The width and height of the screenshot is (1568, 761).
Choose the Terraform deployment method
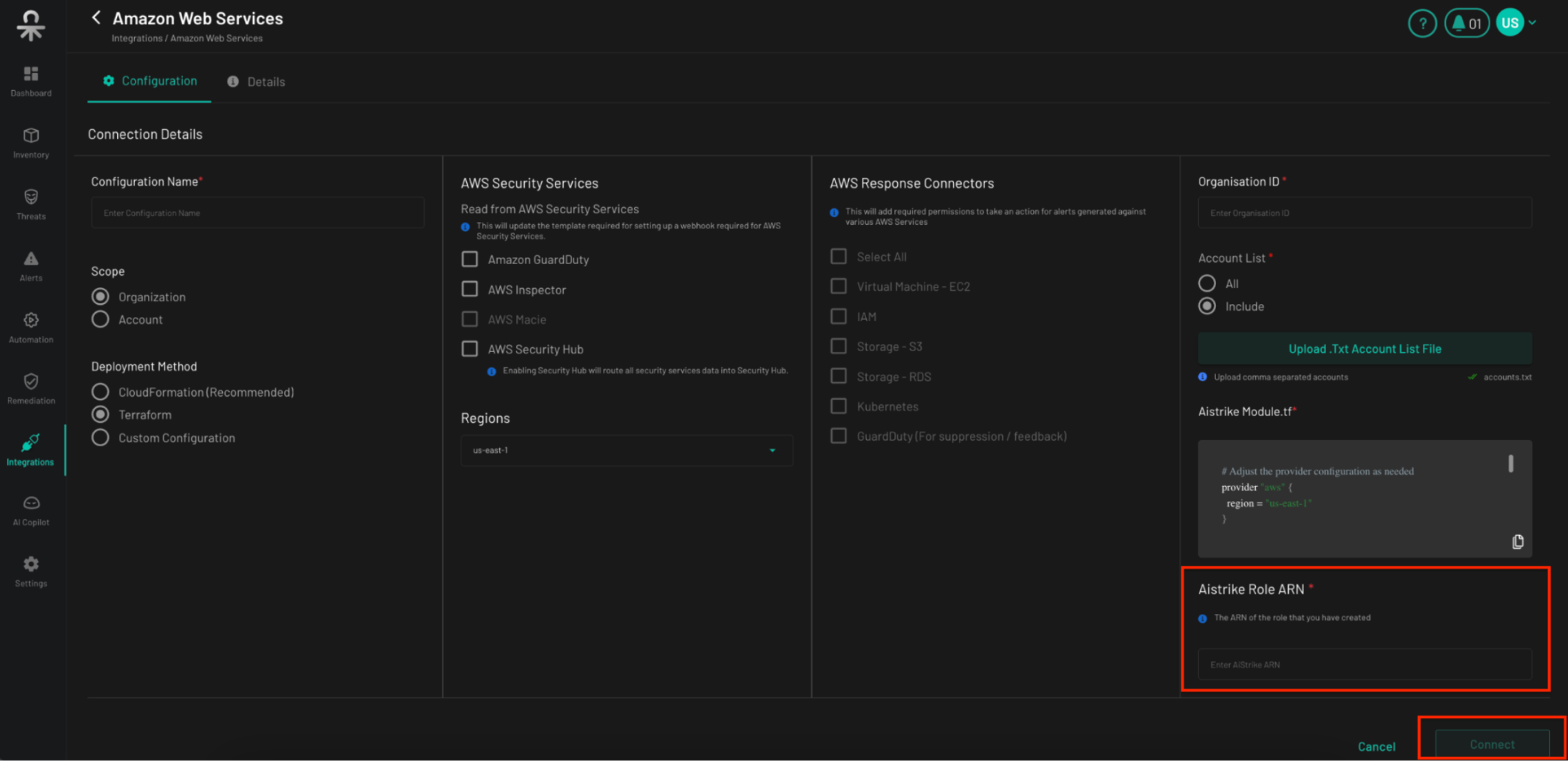click(x=101, y=415)
